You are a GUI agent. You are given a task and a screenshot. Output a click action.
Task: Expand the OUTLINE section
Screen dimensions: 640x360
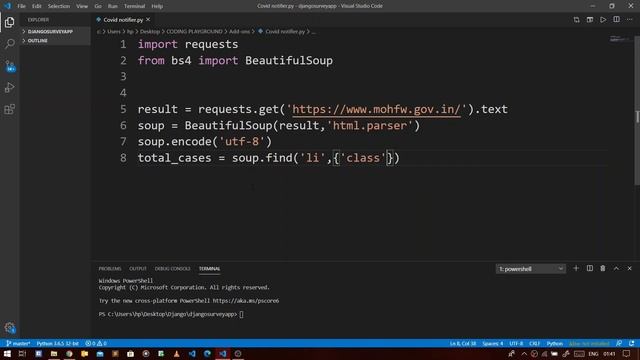tap(38, 41)
